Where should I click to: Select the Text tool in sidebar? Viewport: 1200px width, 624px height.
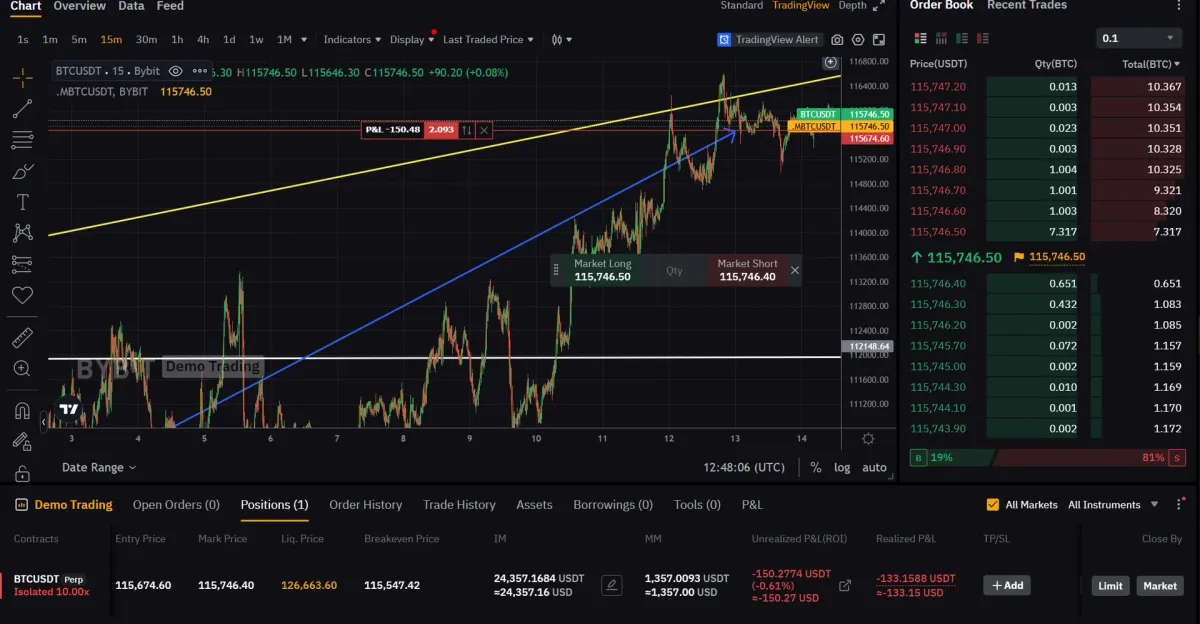[22, 202]
